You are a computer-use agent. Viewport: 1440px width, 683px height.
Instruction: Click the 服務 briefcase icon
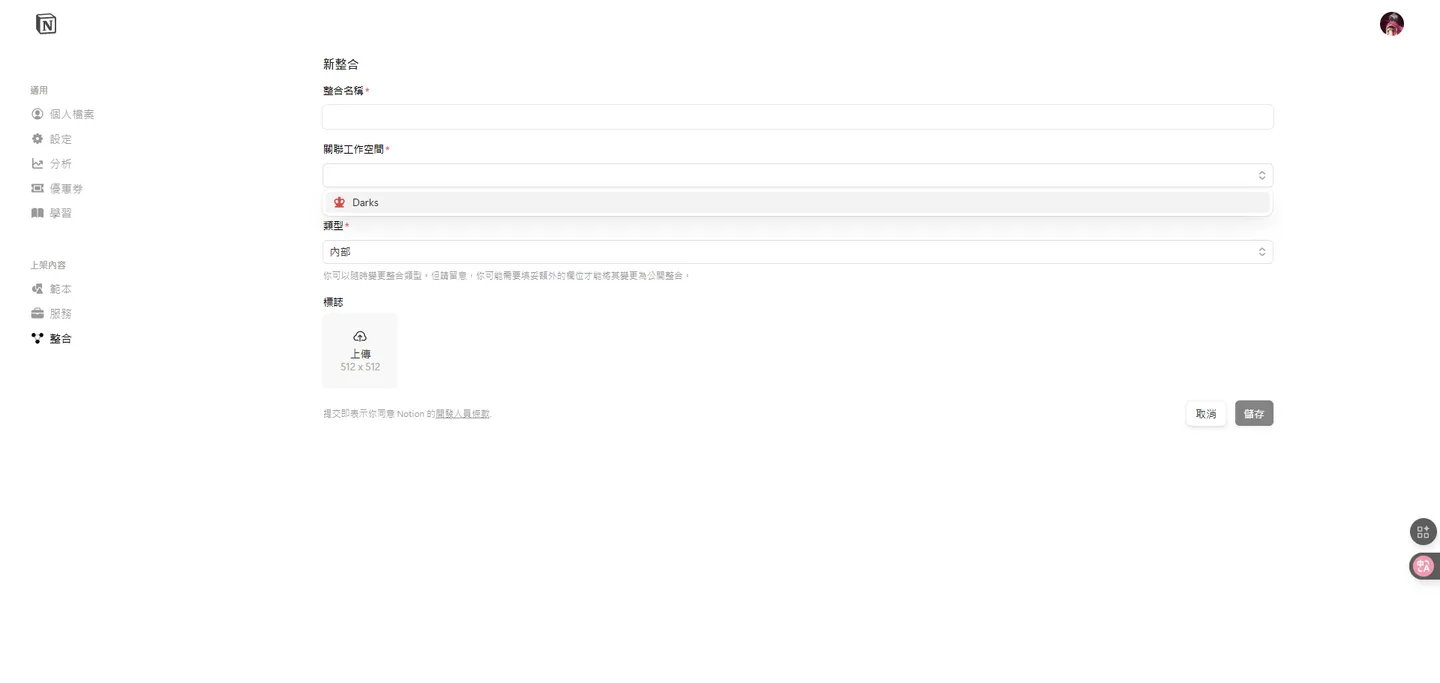(38, 313)
